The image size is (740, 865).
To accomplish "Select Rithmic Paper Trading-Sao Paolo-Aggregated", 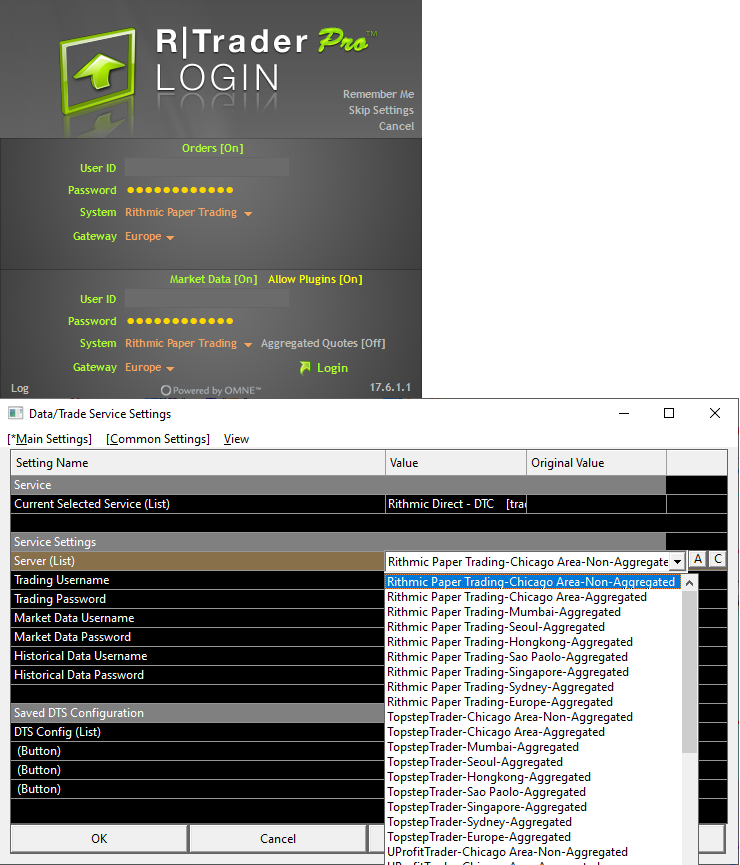I will point(533,657).
